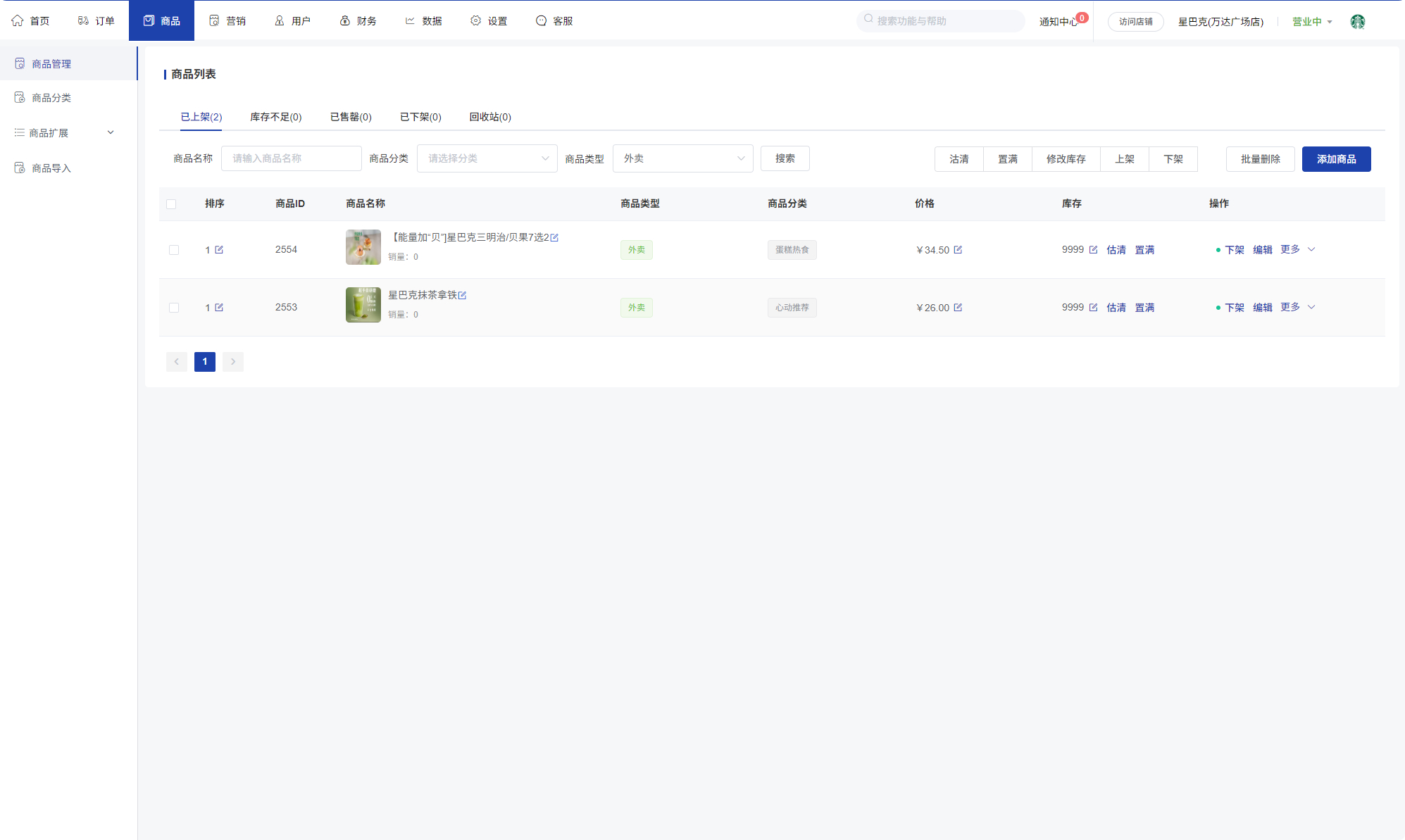Switch to the 已售罄(0) tab
This screenshot has height=840, width=1405.
click(x=351, y=117)
